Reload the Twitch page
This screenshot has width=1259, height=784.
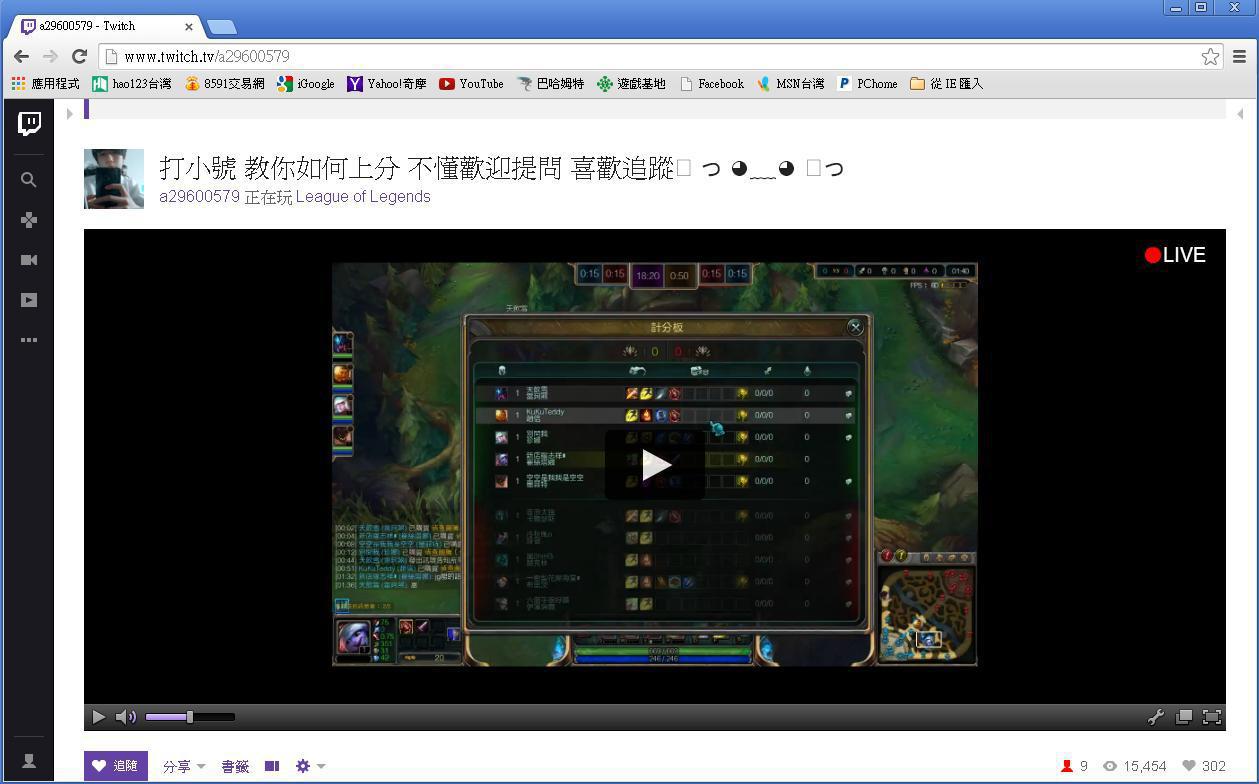click(80, 56)
